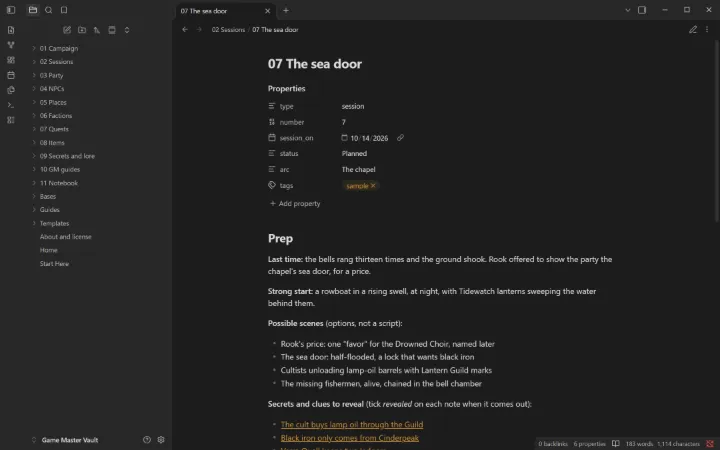Expand the 11 Notebook folder
Image resolution: width=720 pixels, height=450 pixels.
coord(58,183)
